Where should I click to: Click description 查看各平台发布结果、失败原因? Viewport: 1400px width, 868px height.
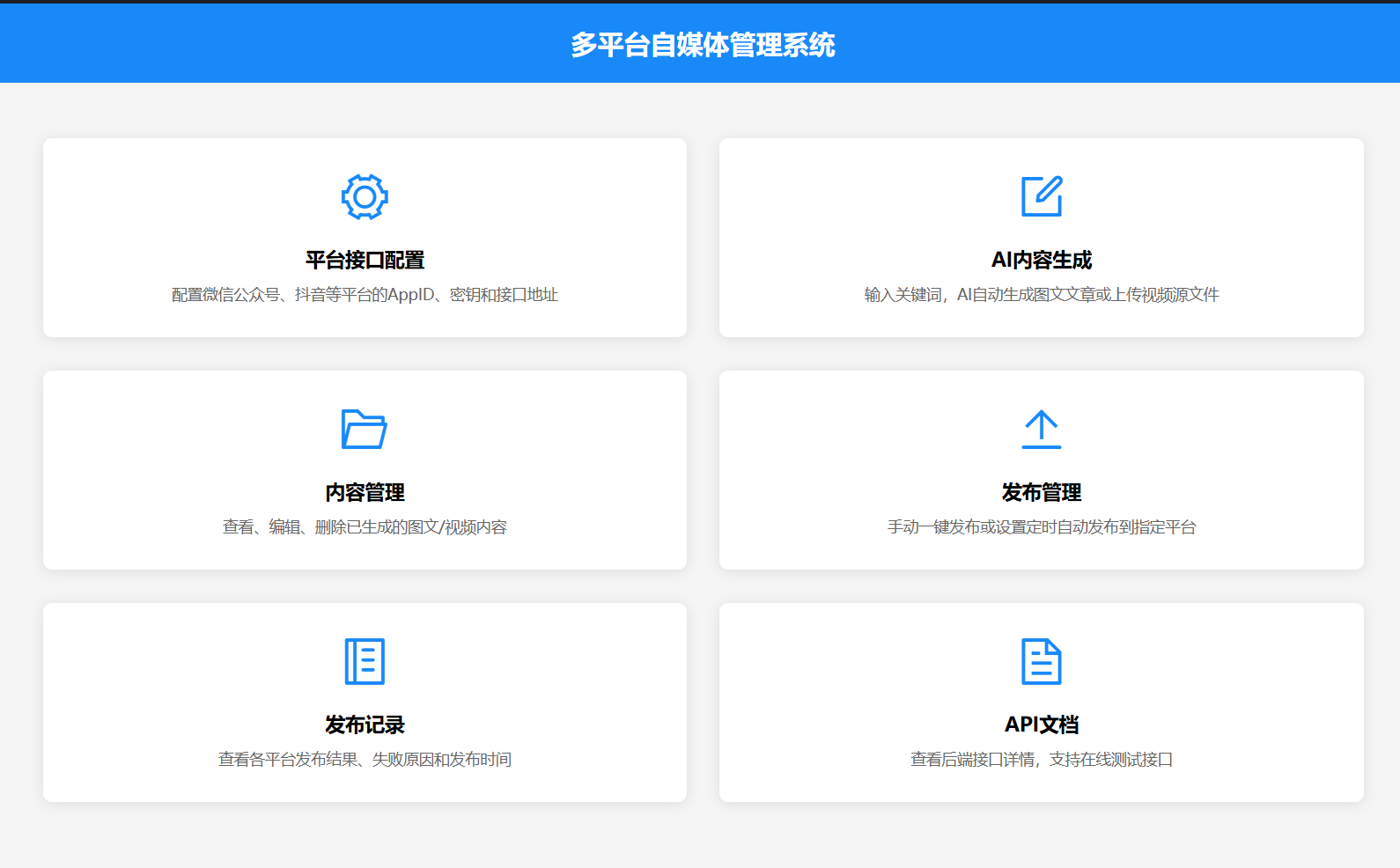365,760
